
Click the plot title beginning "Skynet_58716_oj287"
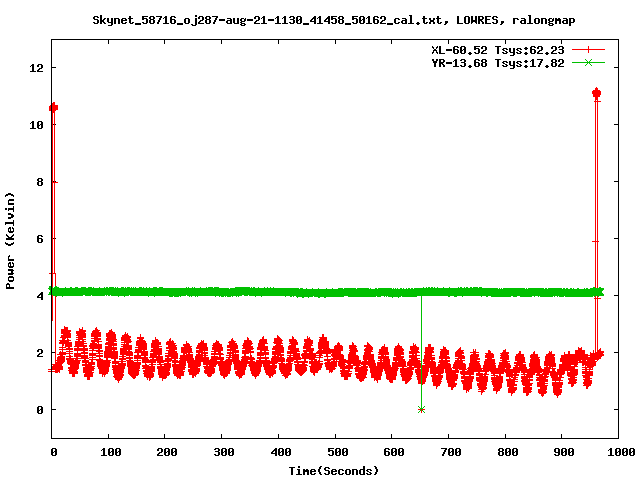pyautogui.click(x=333, y=20)
